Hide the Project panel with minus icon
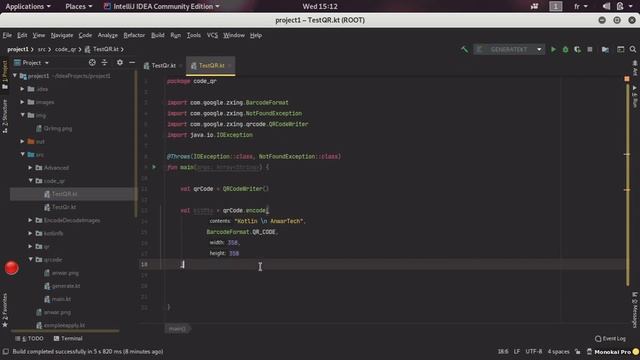 132,62
